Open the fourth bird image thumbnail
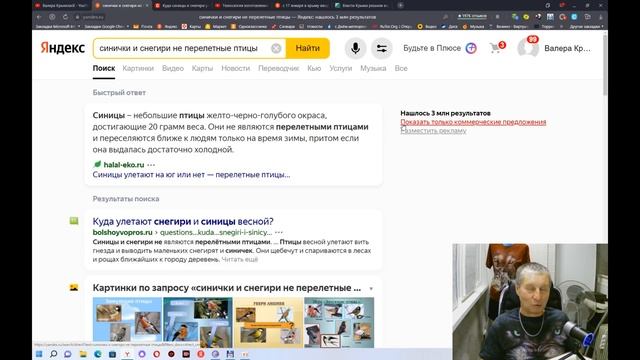The image size is (640, 360). point(339,322)
